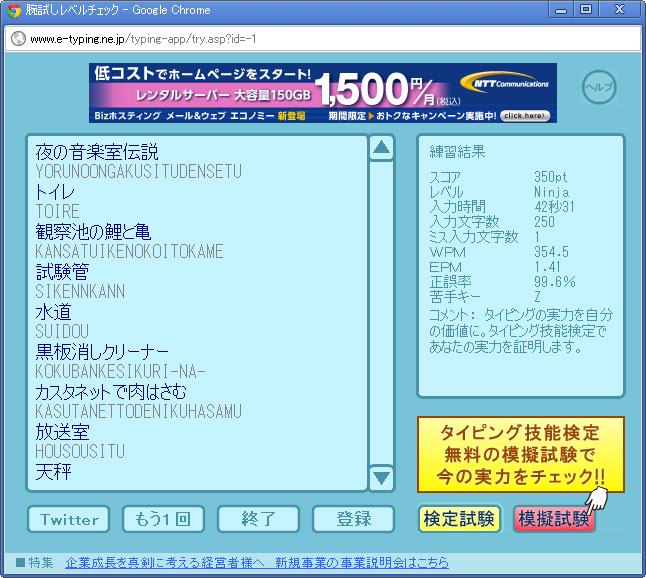
Task: Close the 腕試しレベルチェック window
Action: [x=621, y=10]
